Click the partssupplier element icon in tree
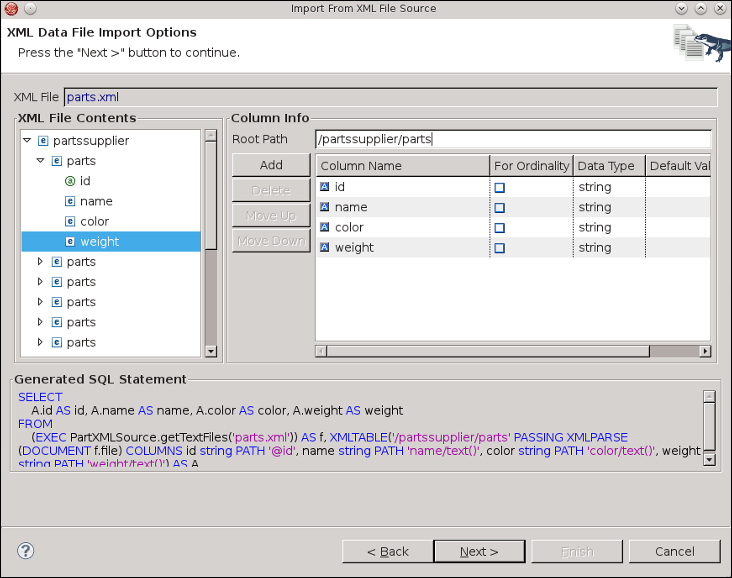Image resolution: width=732 pixels, height=578 pixels. [42, 141]
